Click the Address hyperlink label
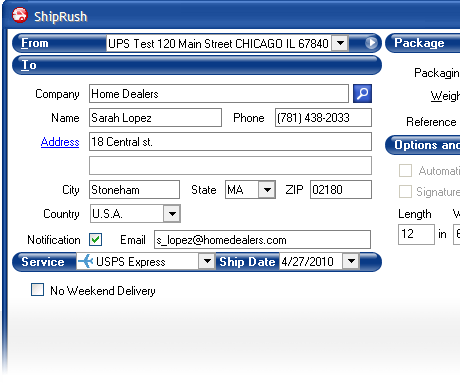Viewport: 460px width, 383px height. [x=60, y=142]
